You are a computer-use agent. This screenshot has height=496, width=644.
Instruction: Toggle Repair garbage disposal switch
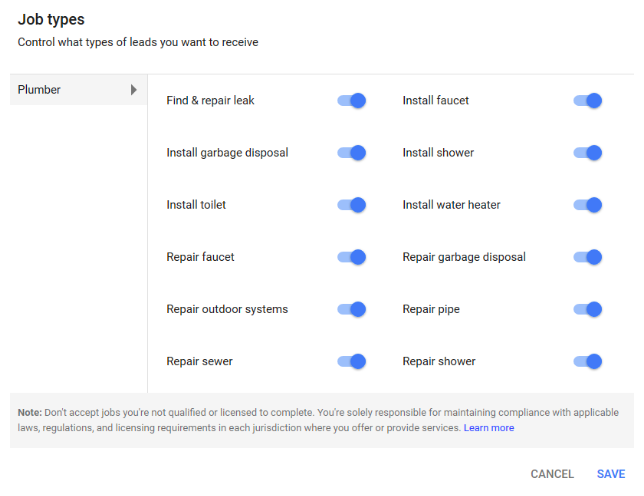[588, 257]
